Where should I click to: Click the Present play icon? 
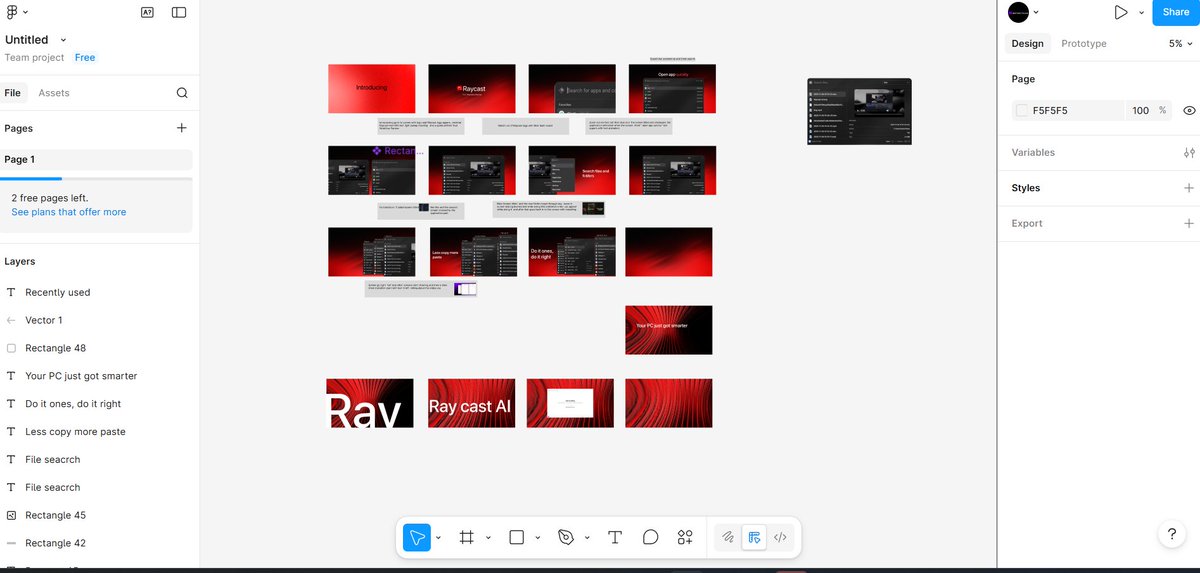pyautogui.click(x=1121, y=12)
